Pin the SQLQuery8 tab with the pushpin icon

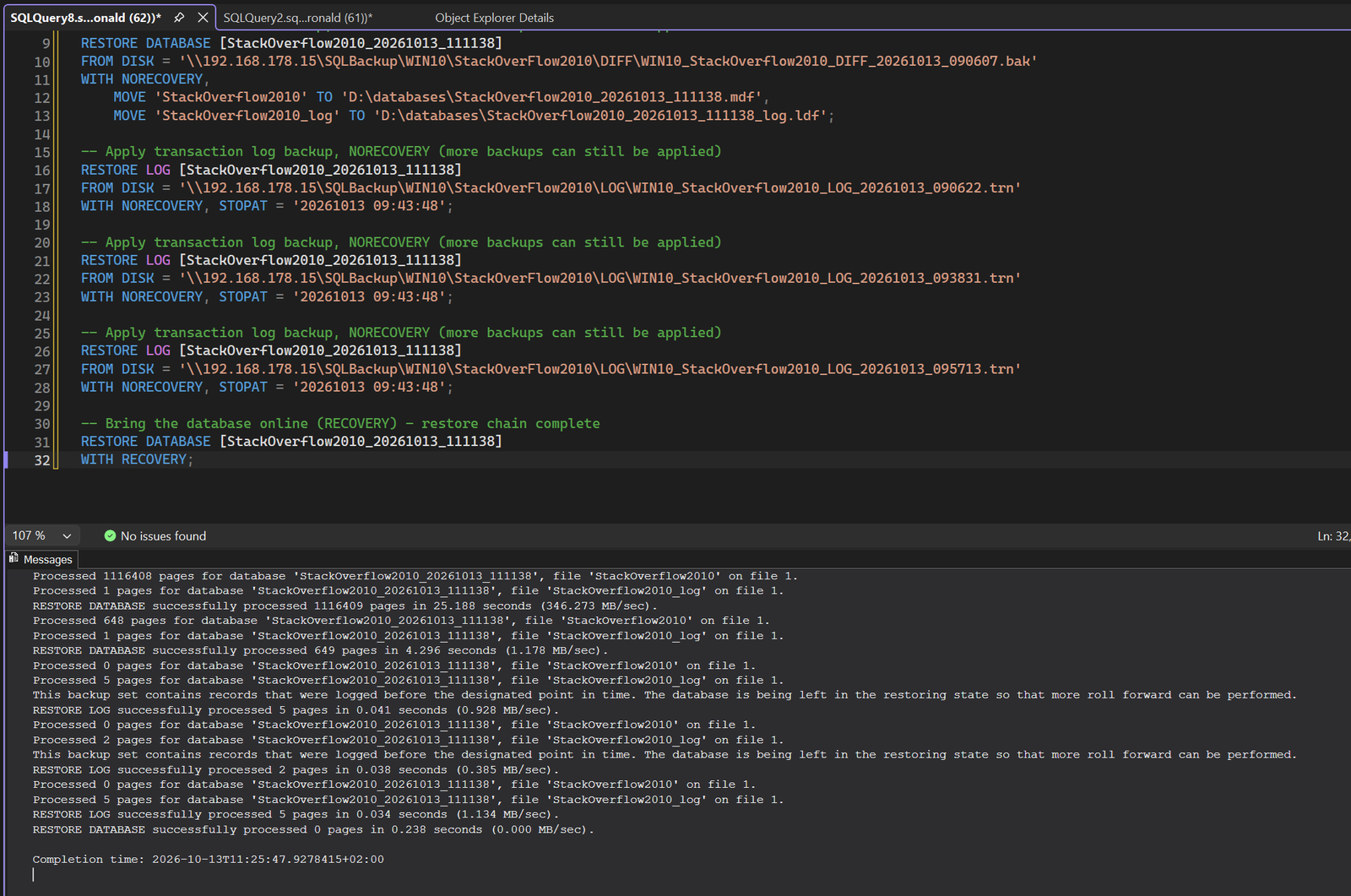point(179,17)
